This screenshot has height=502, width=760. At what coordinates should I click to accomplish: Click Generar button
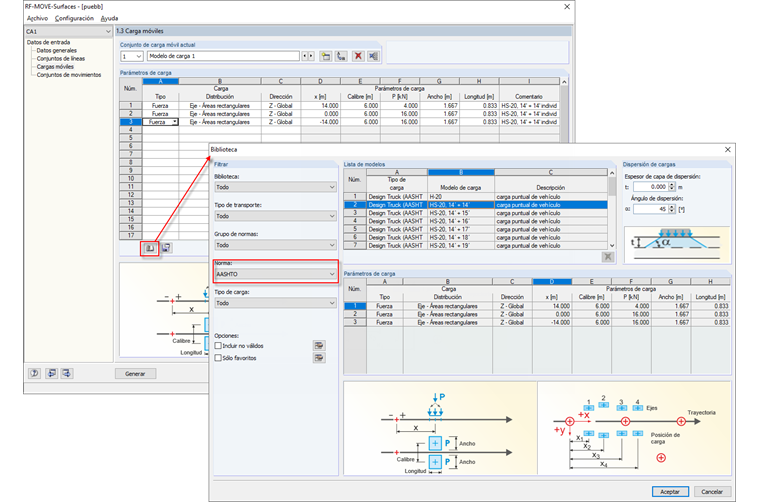135,374
